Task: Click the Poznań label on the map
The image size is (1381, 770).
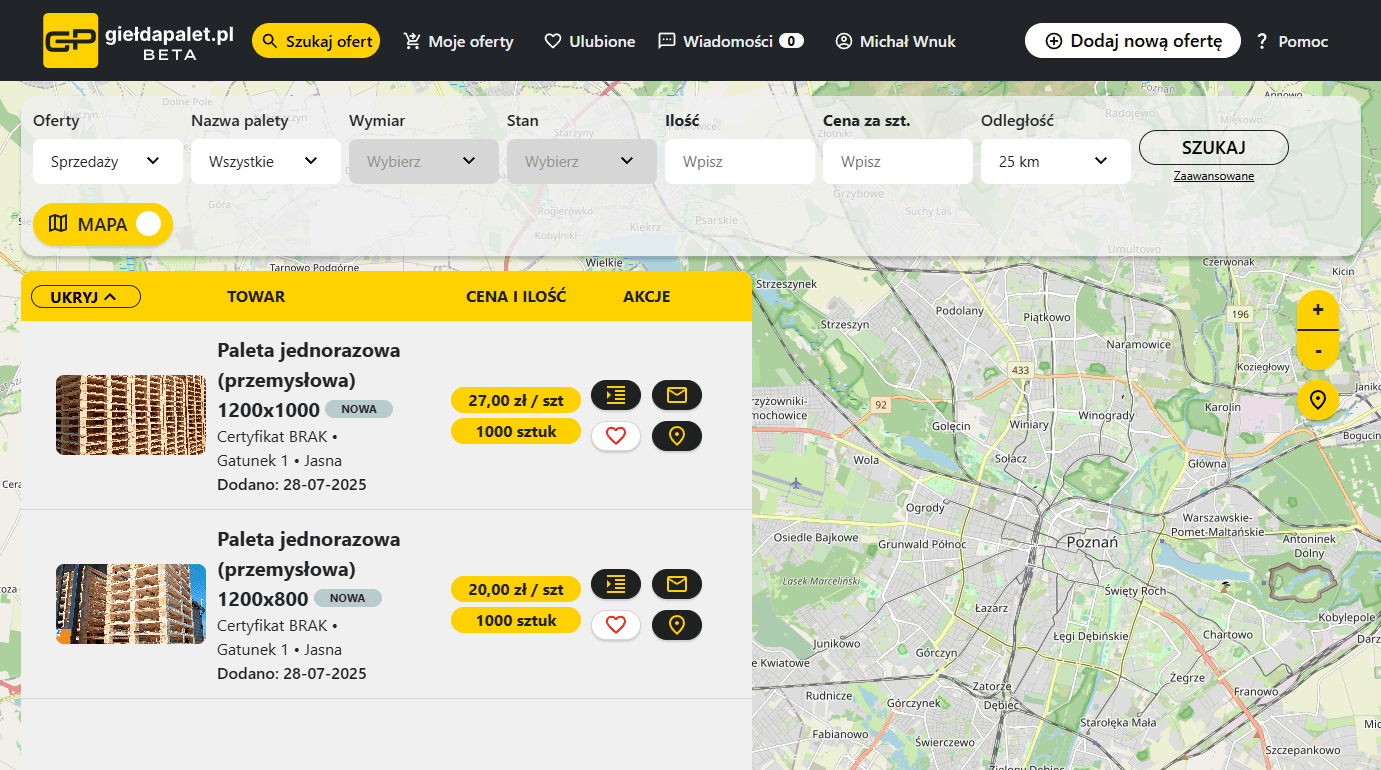Action: pos(1093,541)
